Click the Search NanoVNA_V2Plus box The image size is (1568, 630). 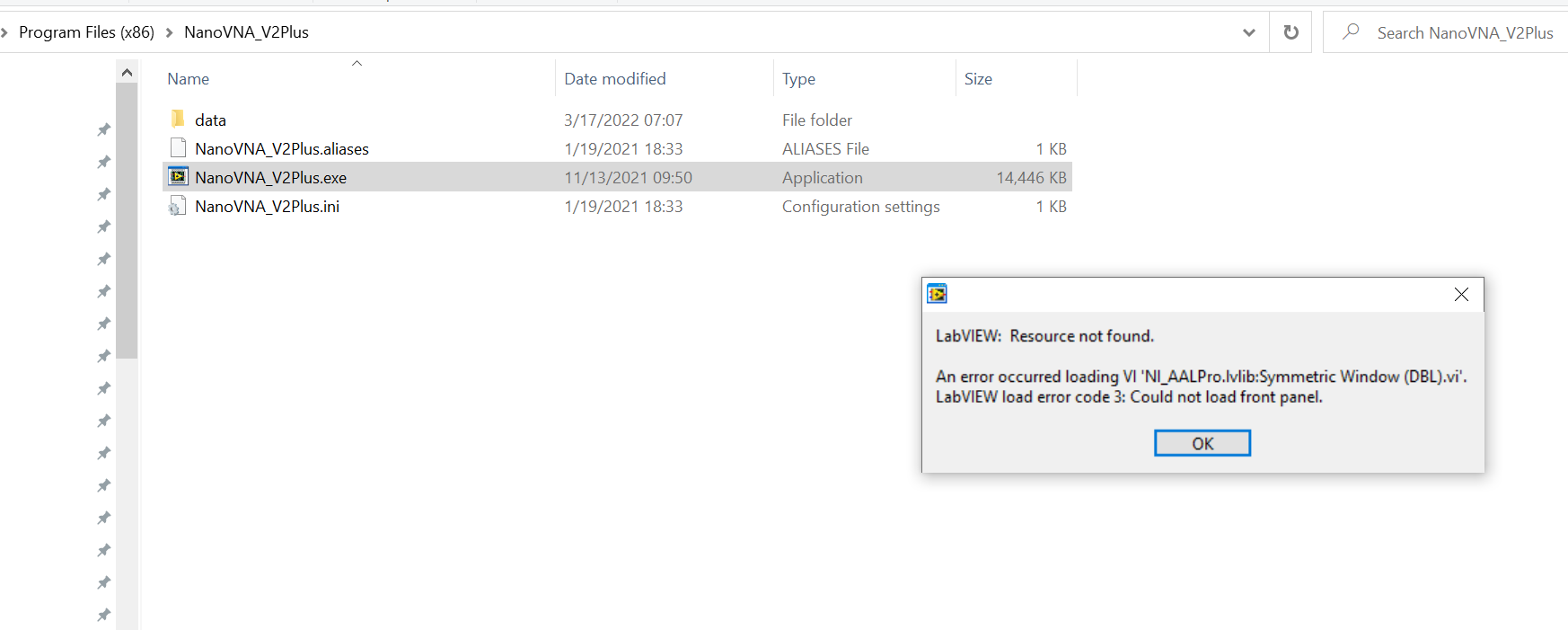point(1446,32)
